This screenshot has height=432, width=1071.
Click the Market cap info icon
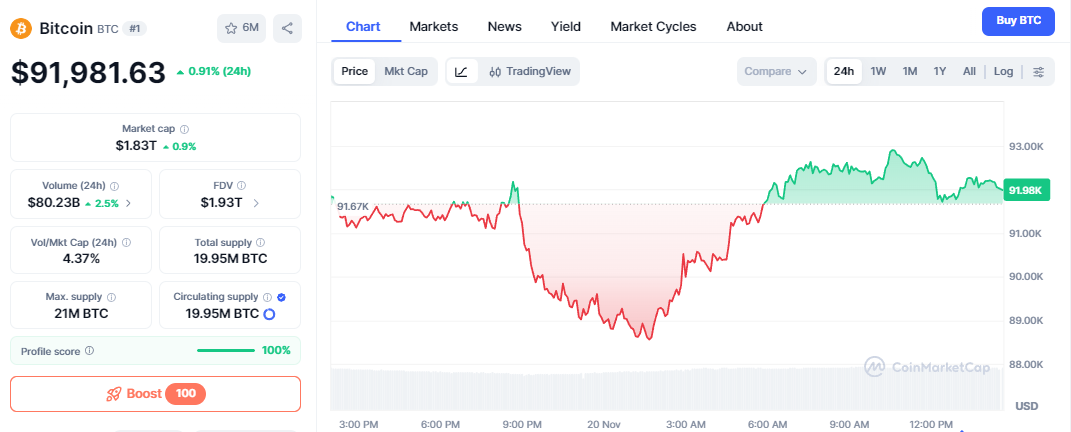[184, 129]
